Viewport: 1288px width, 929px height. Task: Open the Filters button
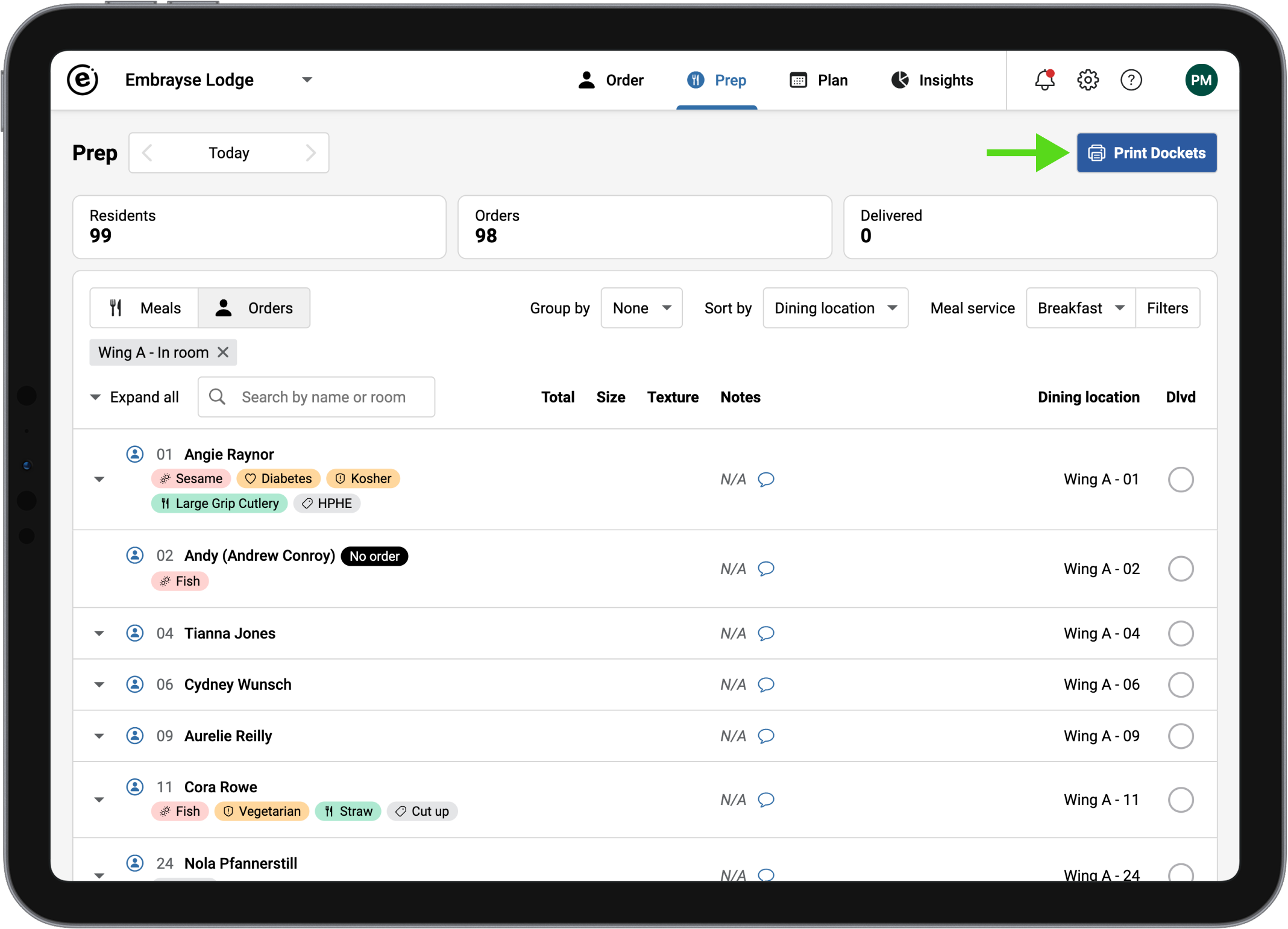(x=1167, y=308)
